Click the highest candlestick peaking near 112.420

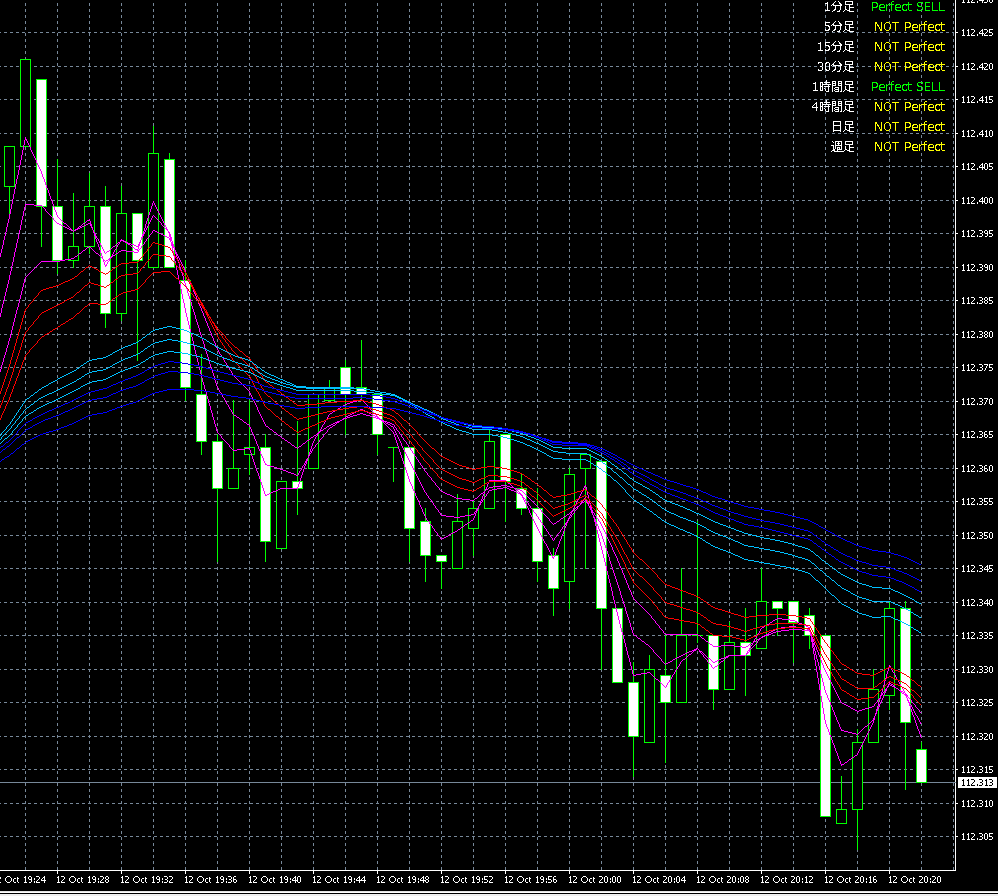click(25, 100)
